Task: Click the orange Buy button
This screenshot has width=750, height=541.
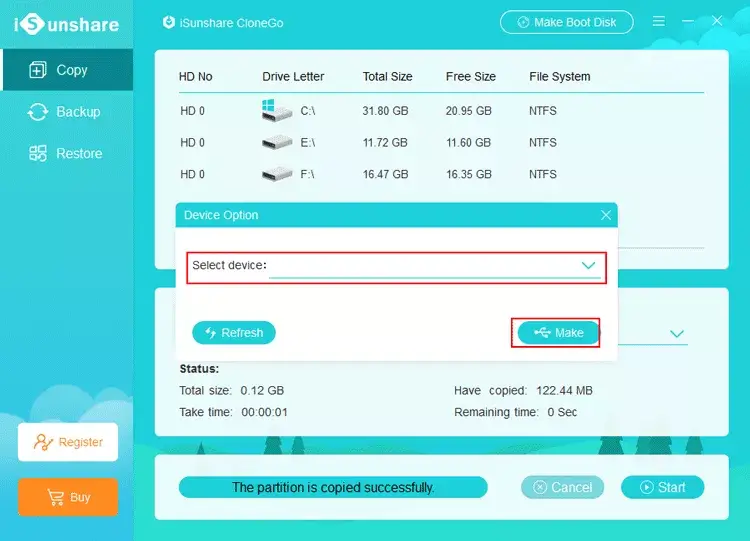Action: point(68,497)
